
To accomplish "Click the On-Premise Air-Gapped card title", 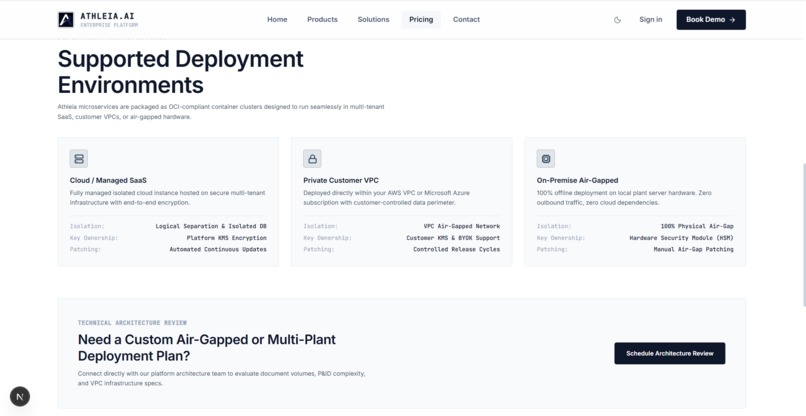I will click(x=577, y=180).
